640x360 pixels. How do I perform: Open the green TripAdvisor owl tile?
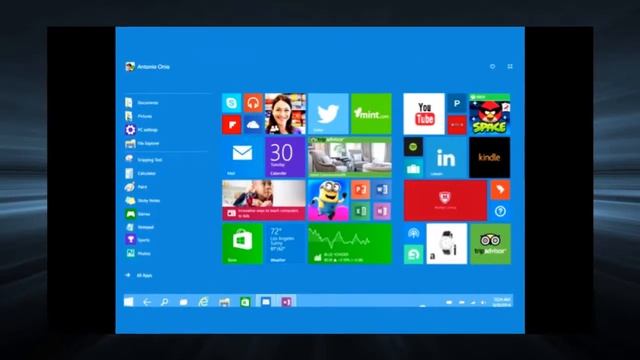pyautogui.click(x=490, y=244)
